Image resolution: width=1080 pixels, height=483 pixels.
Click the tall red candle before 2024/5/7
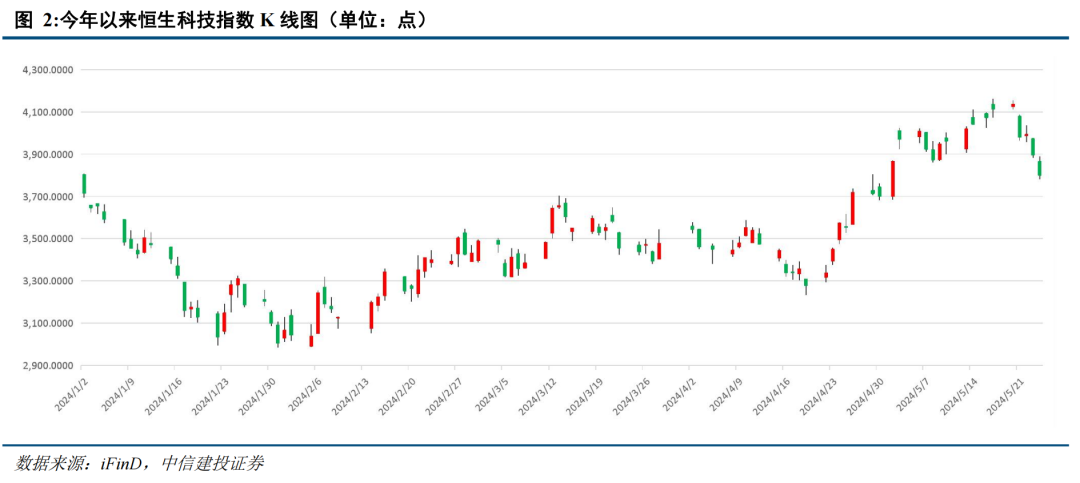tap(893, 179)
